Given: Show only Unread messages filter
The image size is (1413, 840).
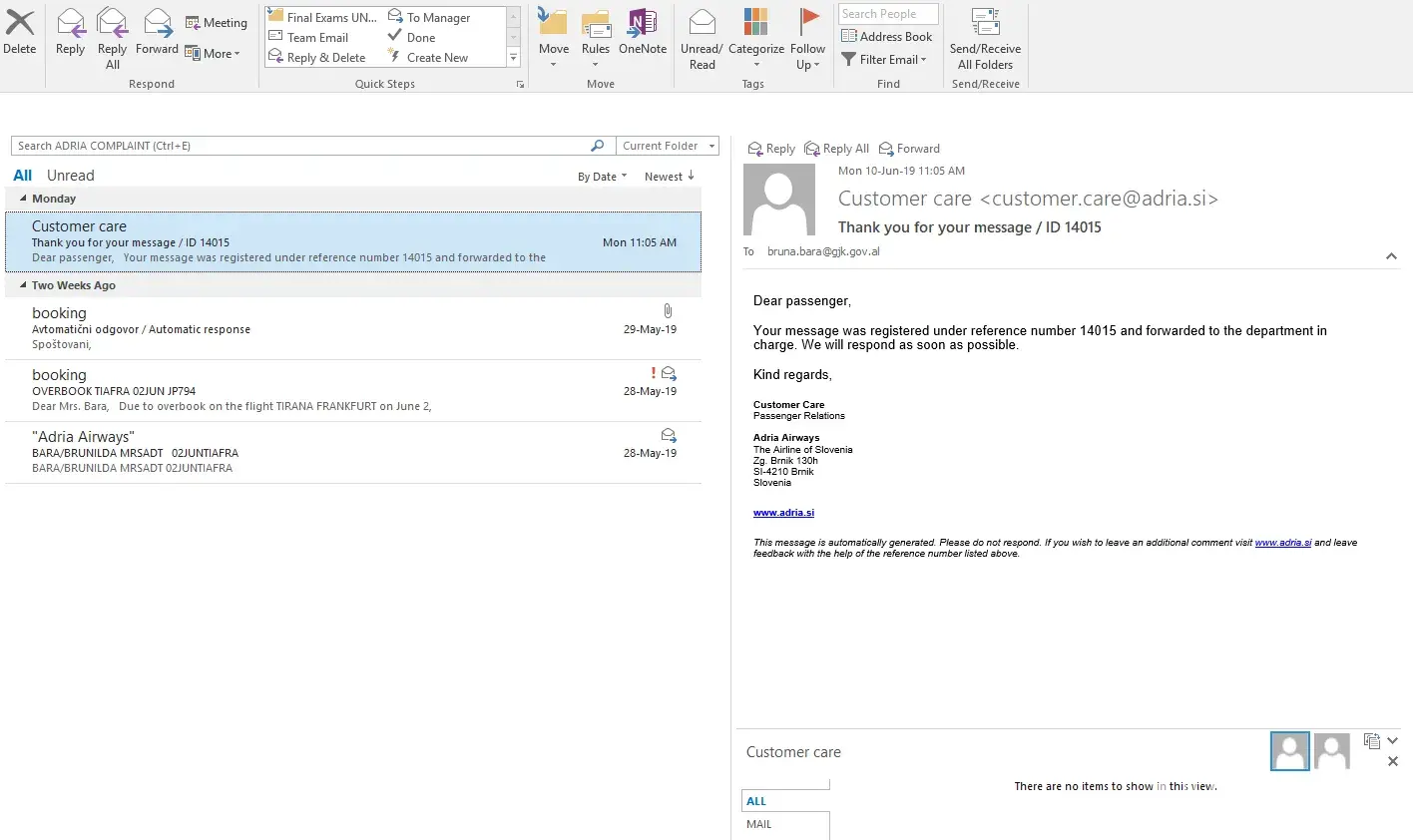Looking at the screenshot, I should tap(70, 176).
